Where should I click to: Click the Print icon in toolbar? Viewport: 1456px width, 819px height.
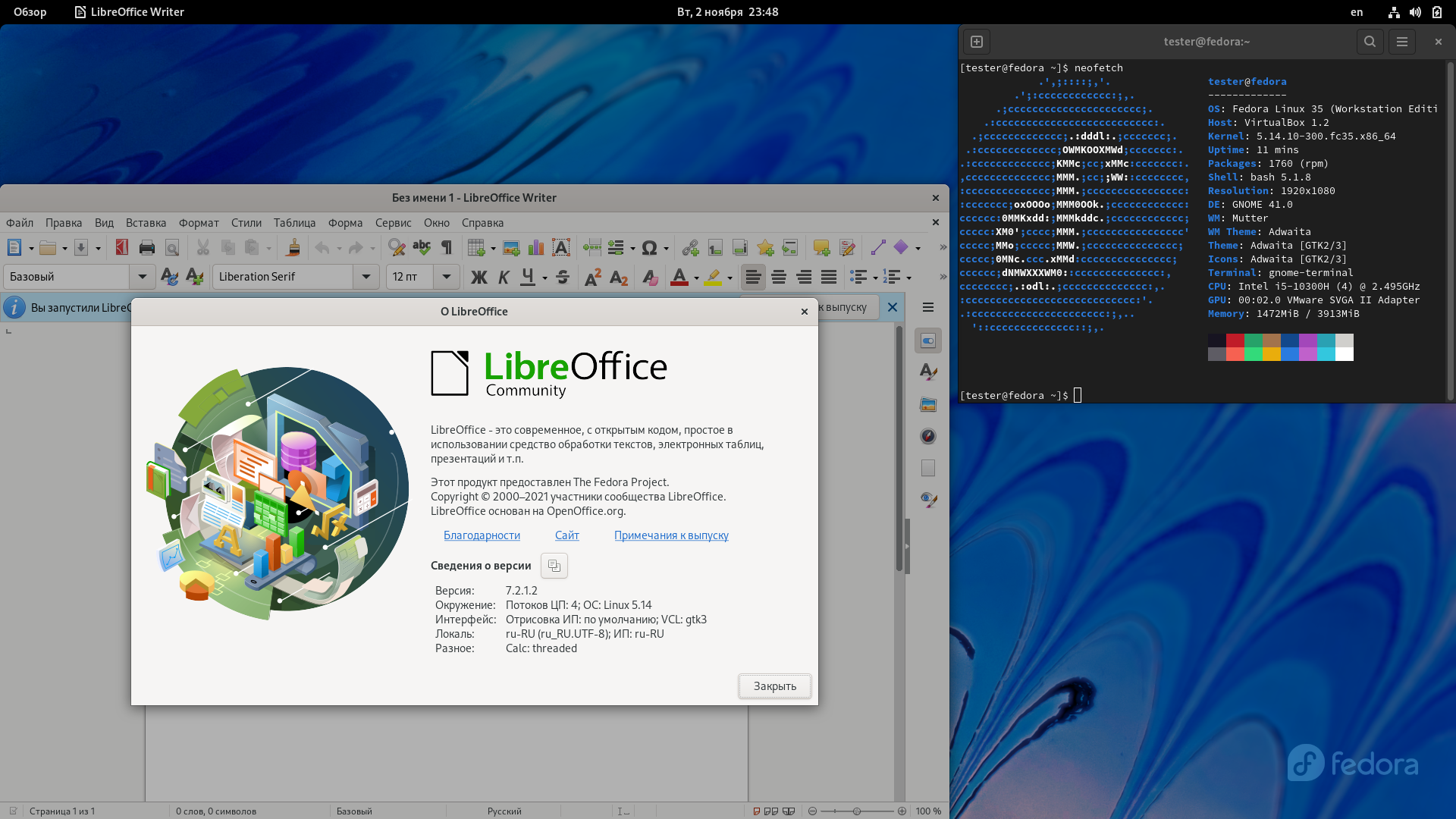[x=147, y=247]
